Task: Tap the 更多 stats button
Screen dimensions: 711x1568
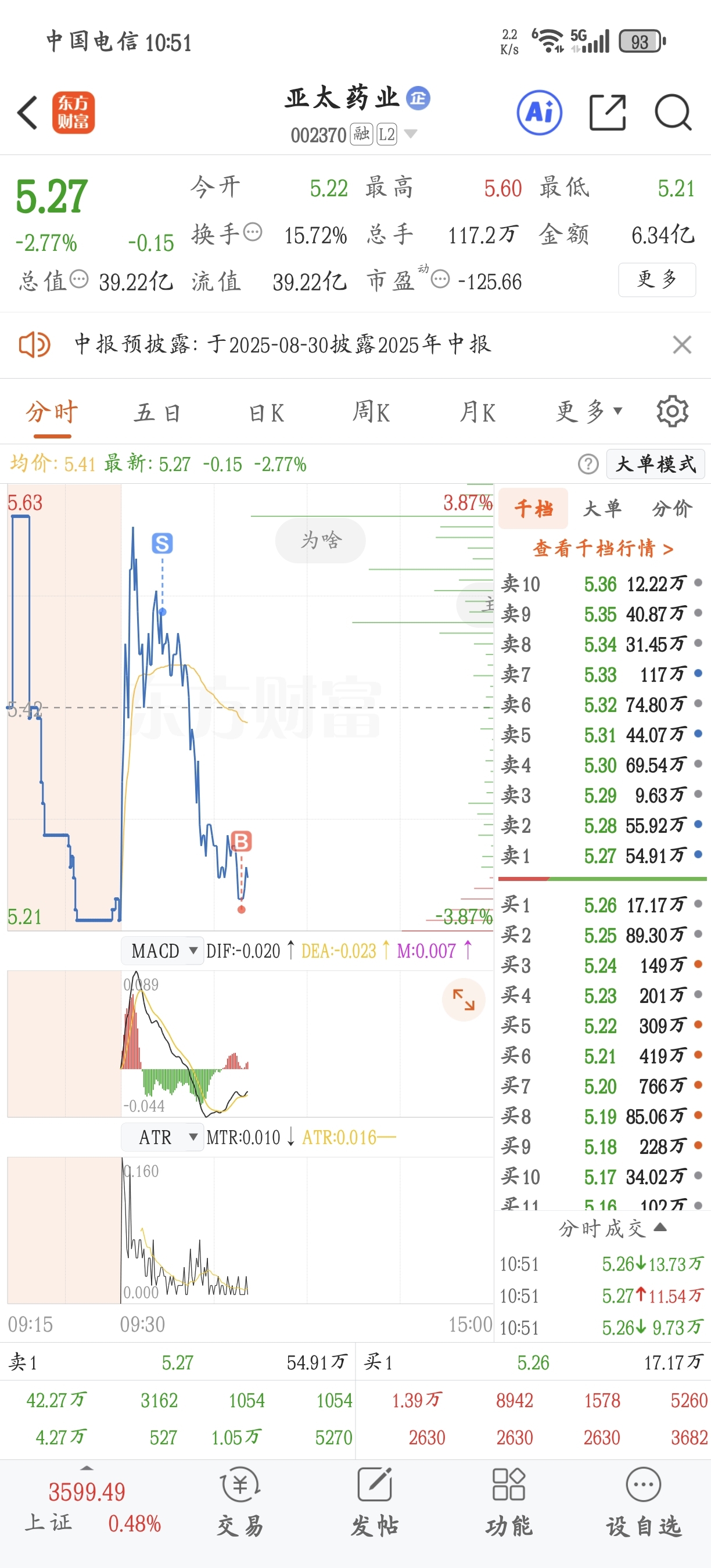Action: (657, 279)
